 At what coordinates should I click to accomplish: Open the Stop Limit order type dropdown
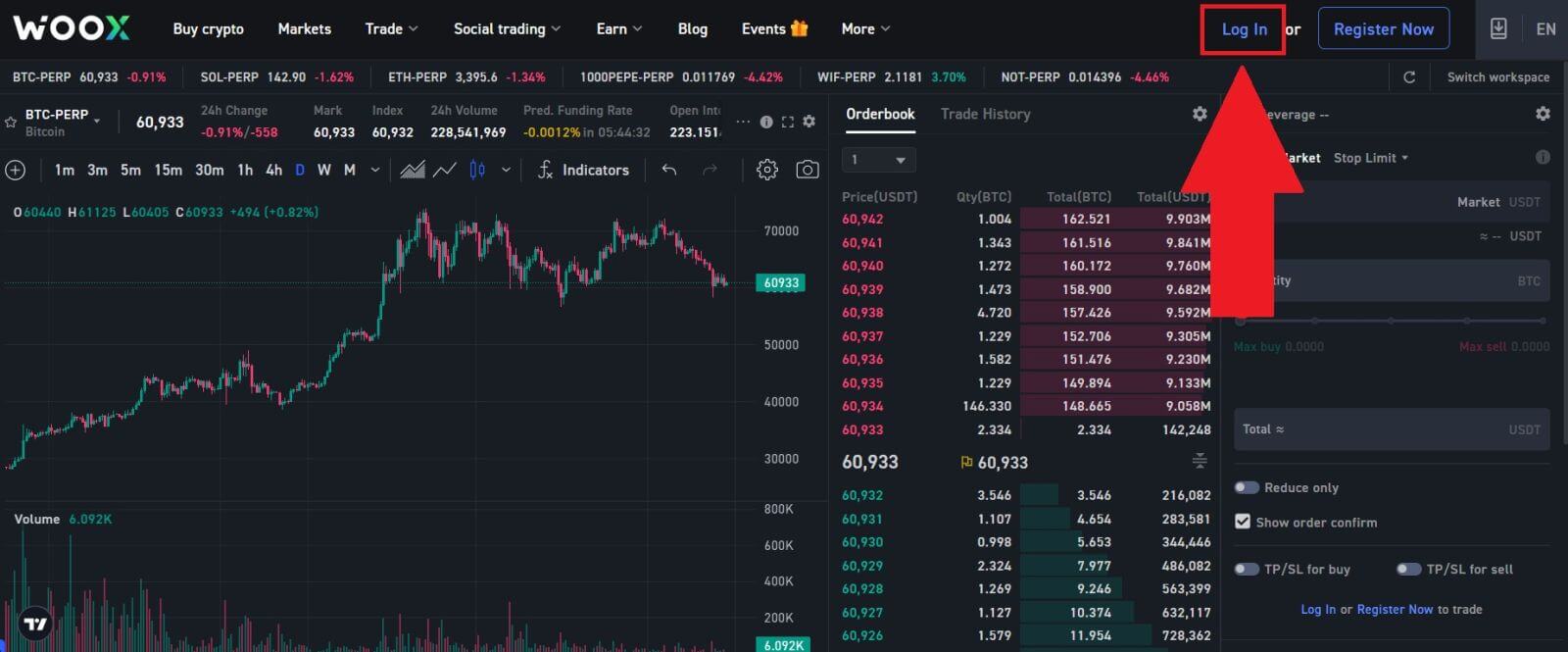[x=1370, y=158]
